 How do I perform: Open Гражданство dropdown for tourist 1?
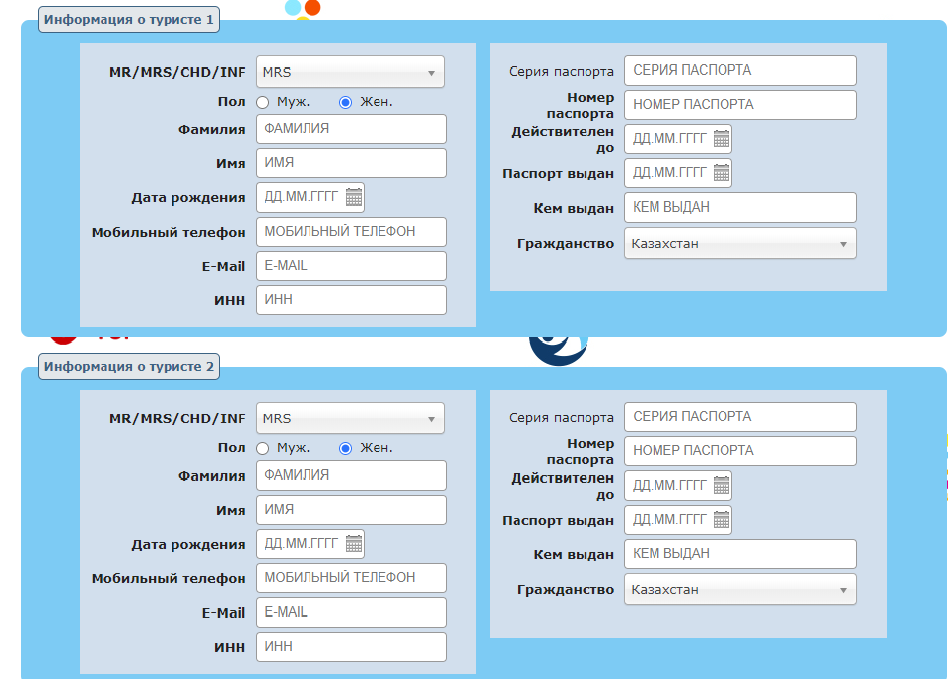click(x=740, y=243)
